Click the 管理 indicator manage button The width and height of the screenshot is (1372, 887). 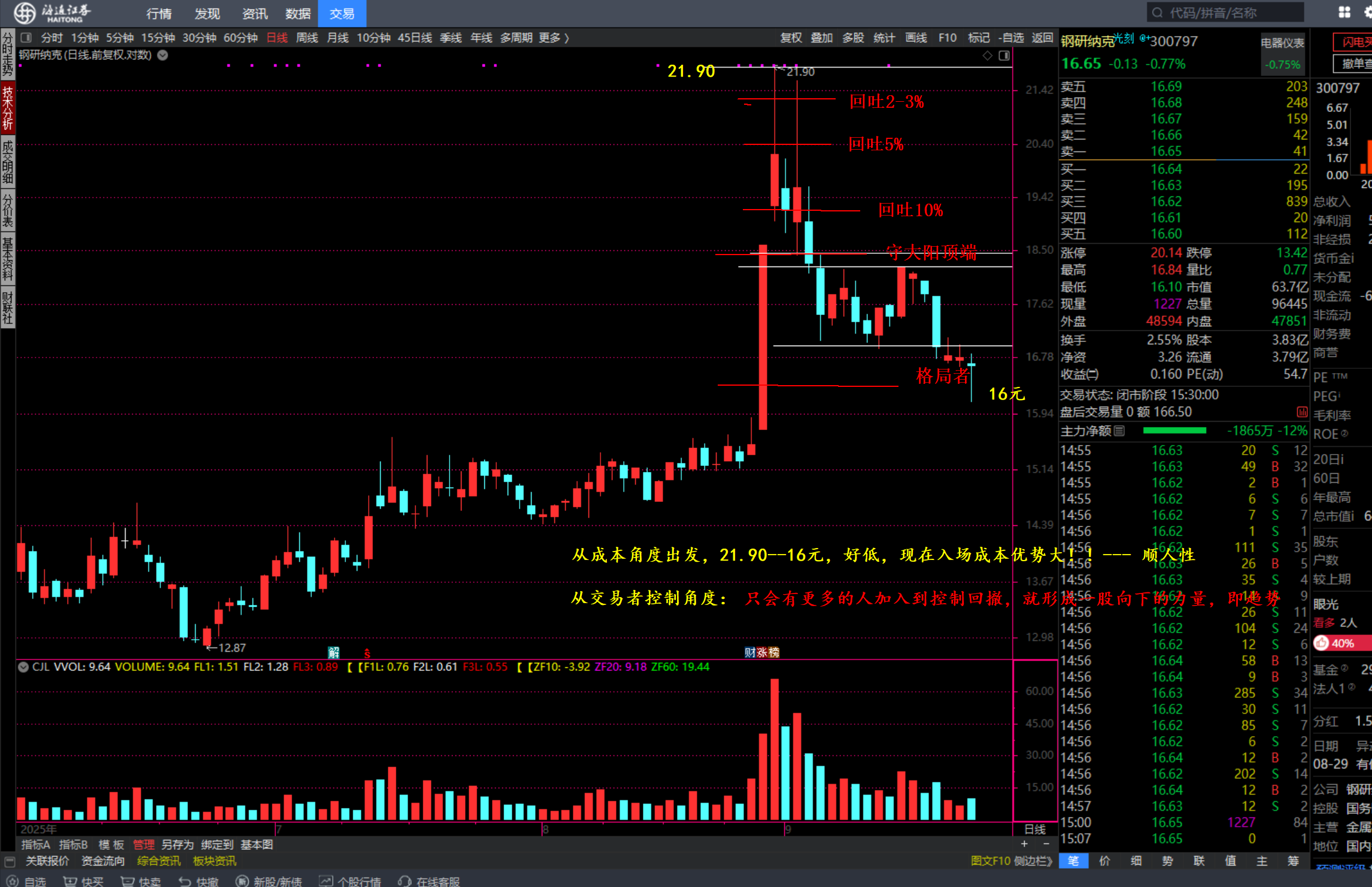click(144, 844)
